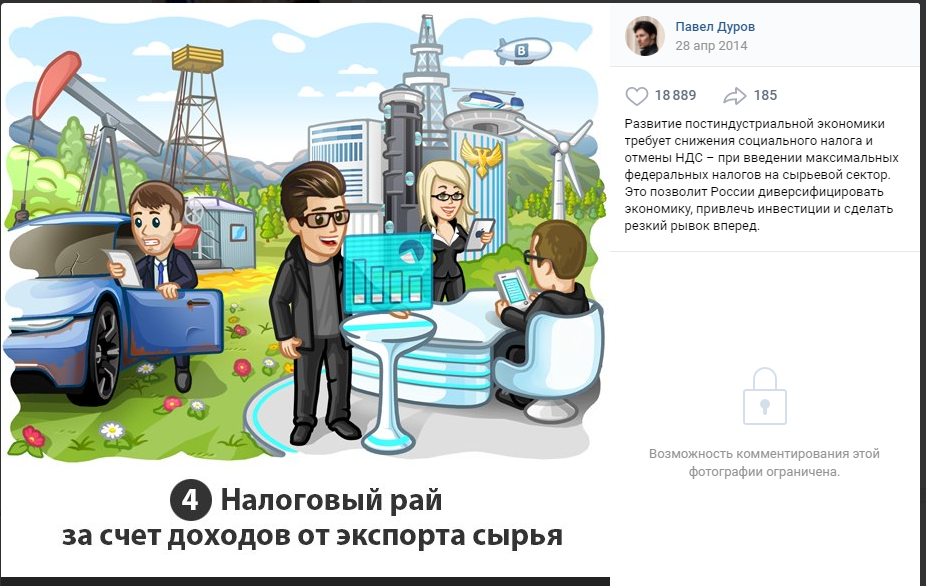
Task: Click the golden eagle emblem on building
Action: 482,156
